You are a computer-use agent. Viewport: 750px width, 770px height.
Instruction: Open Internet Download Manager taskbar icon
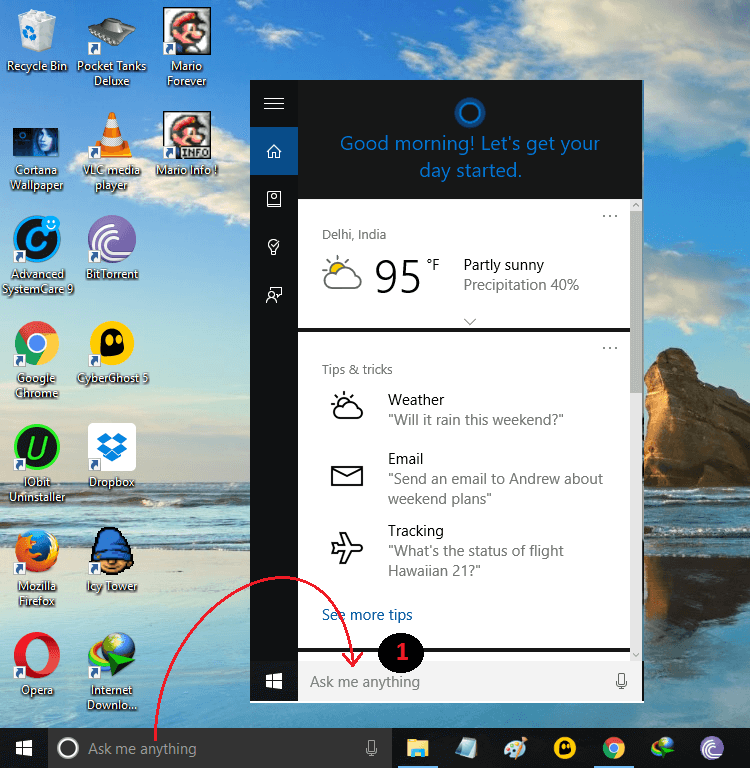click(x=663, y=748)
